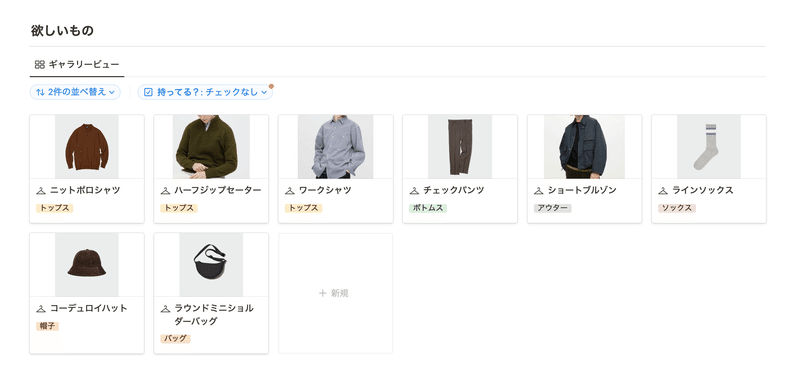The width and height of the screenshot is (800, 382).
Task: Click the hanger icon beside コーデュロイハット
Action: click(x=41, y=309)
